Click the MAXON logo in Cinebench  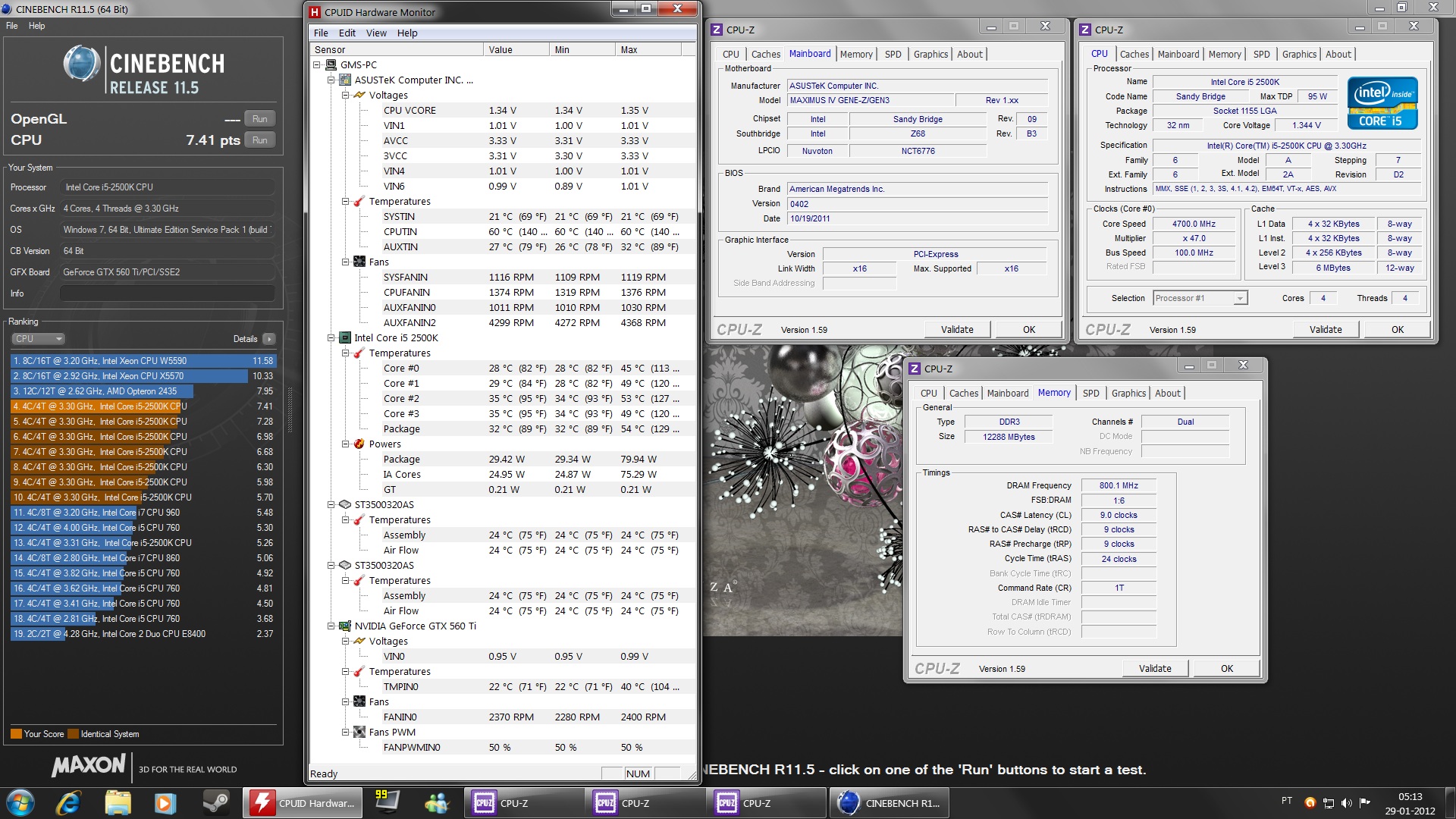point(87,767)
